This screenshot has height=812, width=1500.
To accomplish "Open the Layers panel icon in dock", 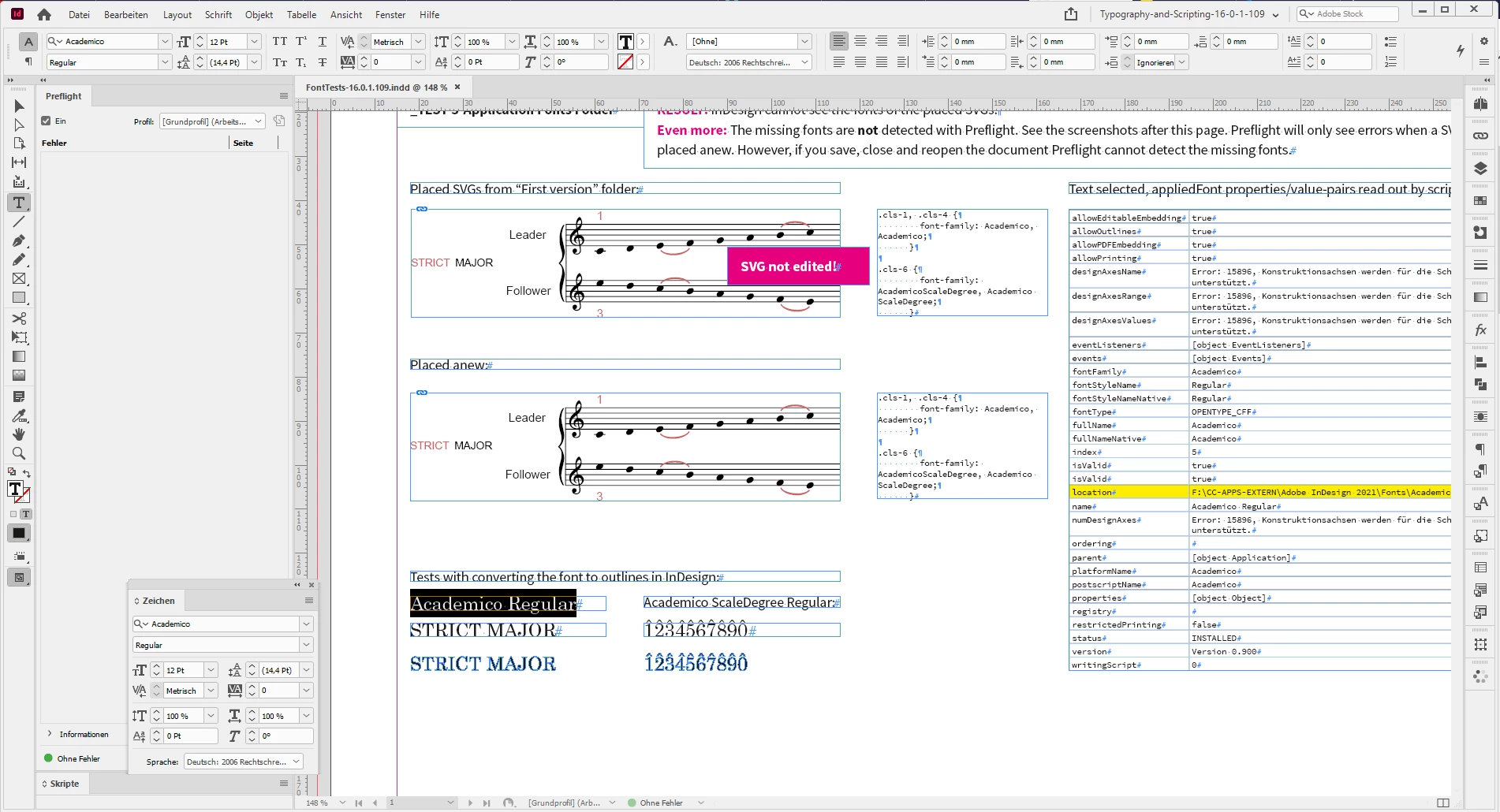I will [1480, 168].
